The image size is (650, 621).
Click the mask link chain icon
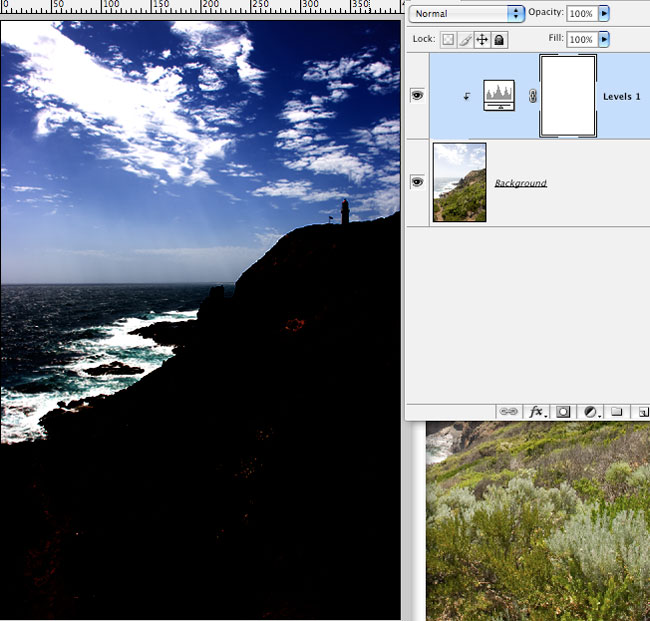(x=532, y=96)
